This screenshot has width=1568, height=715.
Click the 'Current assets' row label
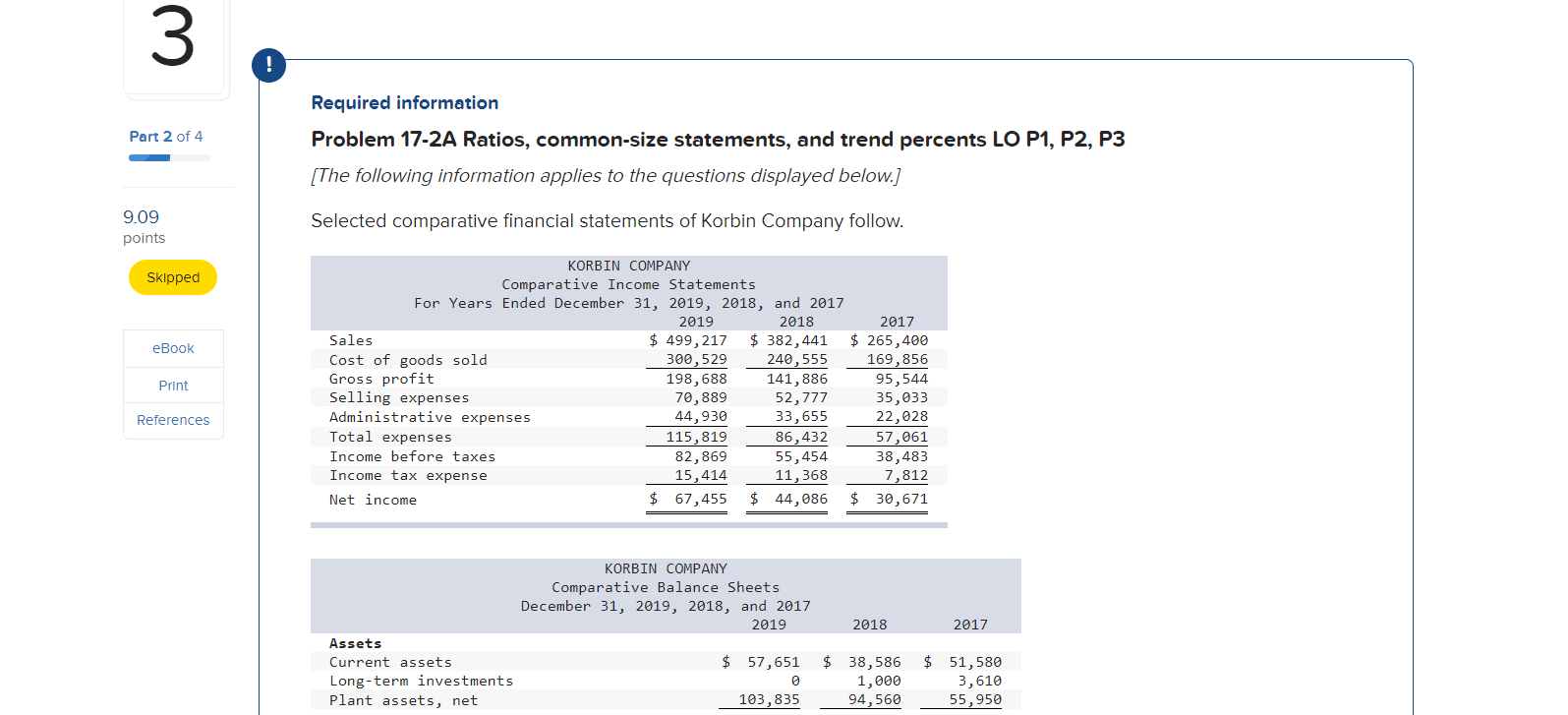pos(390,662)
